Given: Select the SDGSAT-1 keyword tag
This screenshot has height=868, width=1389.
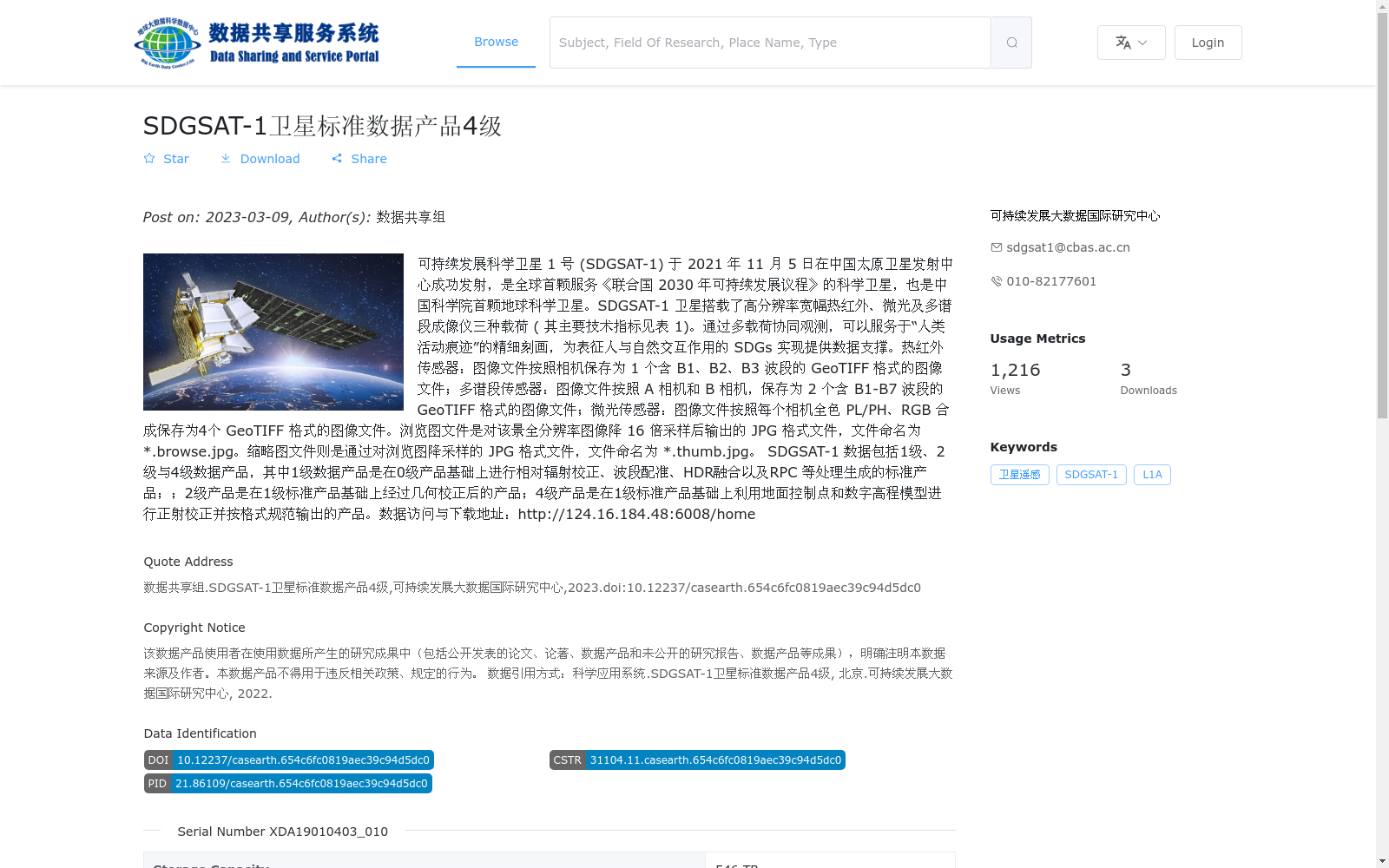Looking at the screenshot, I should [1091, 475].
